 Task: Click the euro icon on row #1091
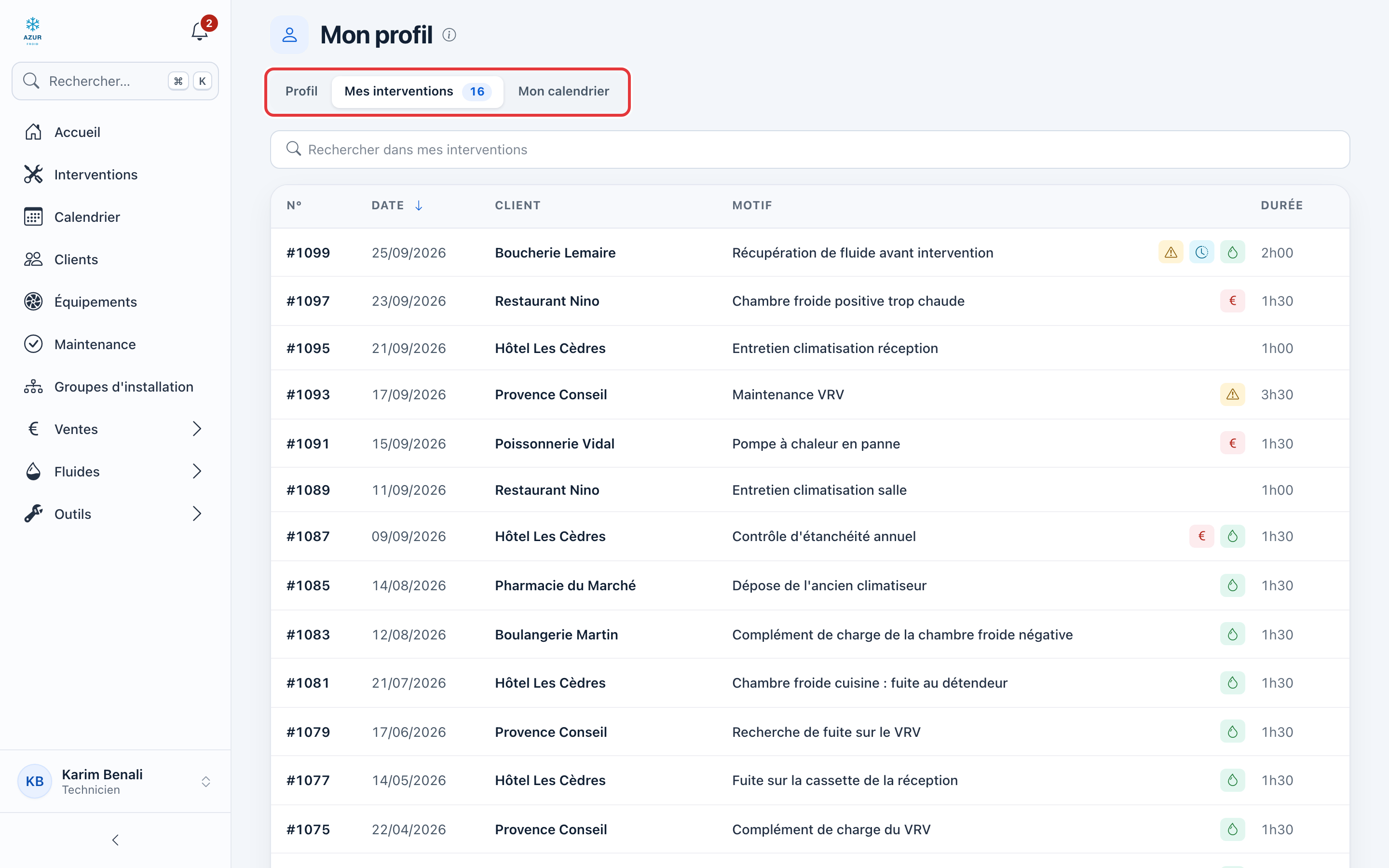pos(1232,443)
